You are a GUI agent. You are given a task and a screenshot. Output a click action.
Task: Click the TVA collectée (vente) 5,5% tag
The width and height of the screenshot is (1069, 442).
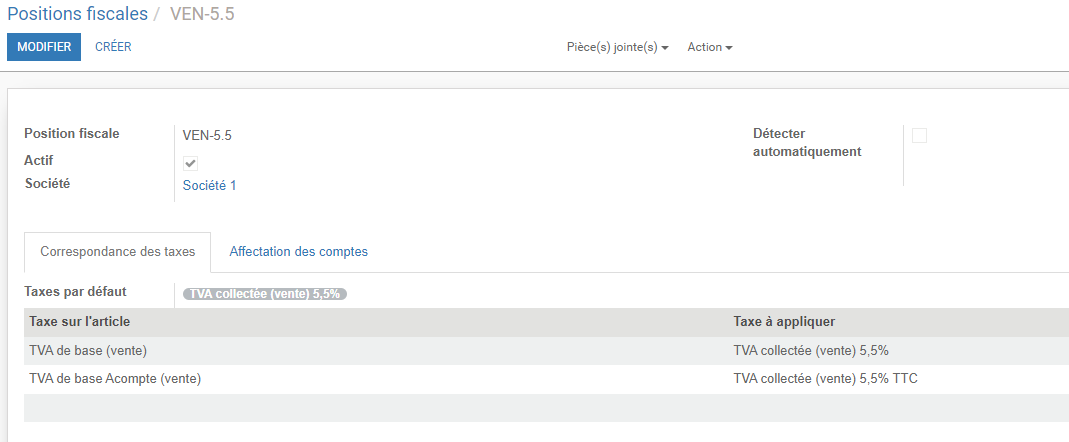(x=265, y=294)
